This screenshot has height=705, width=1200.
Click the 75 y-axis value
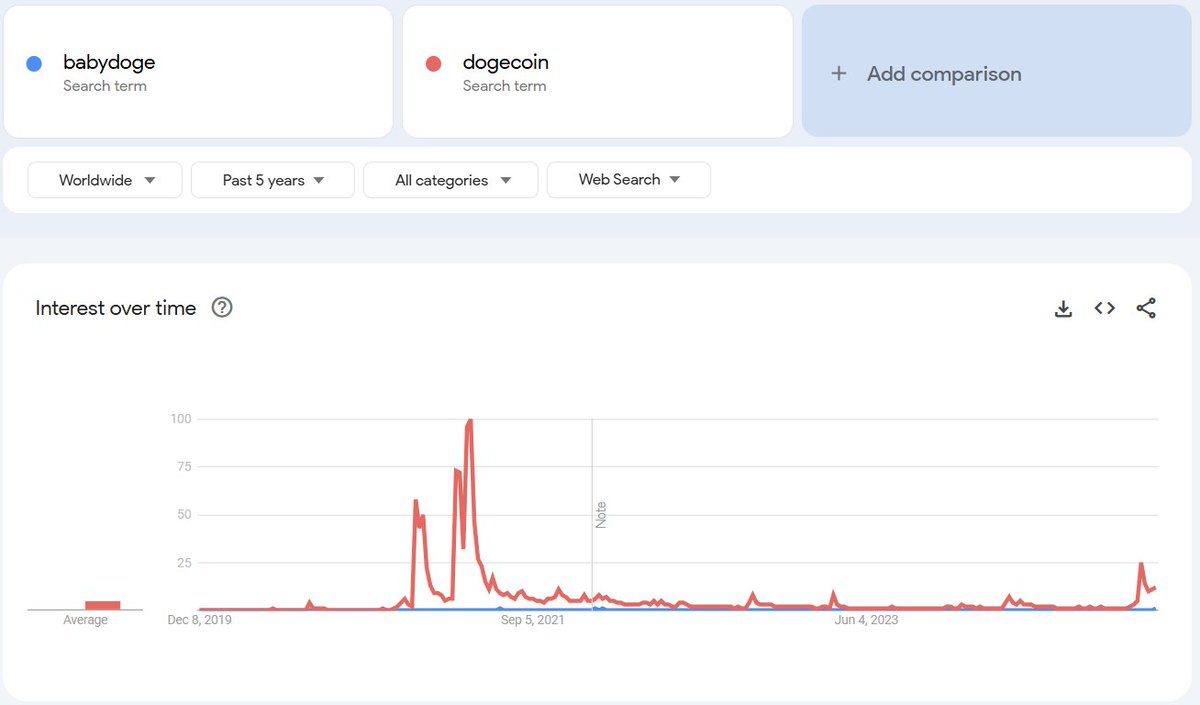point(183,467)
